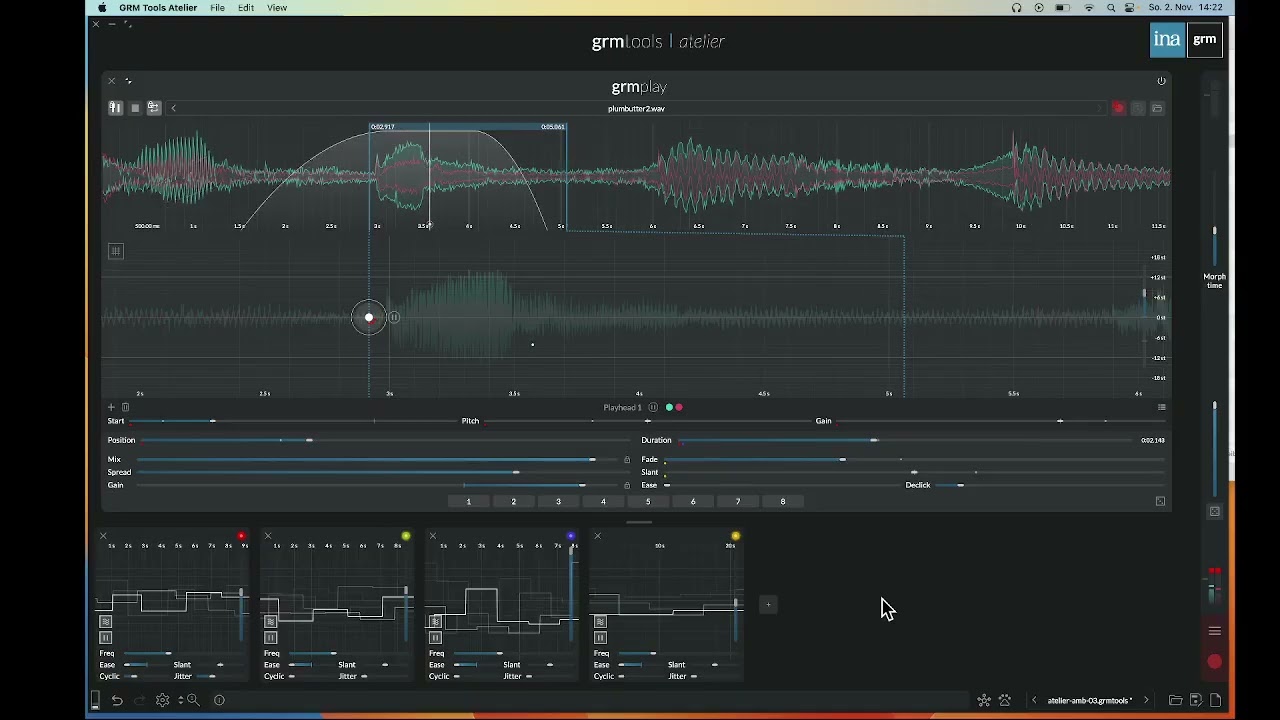Open the info icon in bottom toolbar
Viewport: 1280px width, 720px height.
tap(220, 700)
